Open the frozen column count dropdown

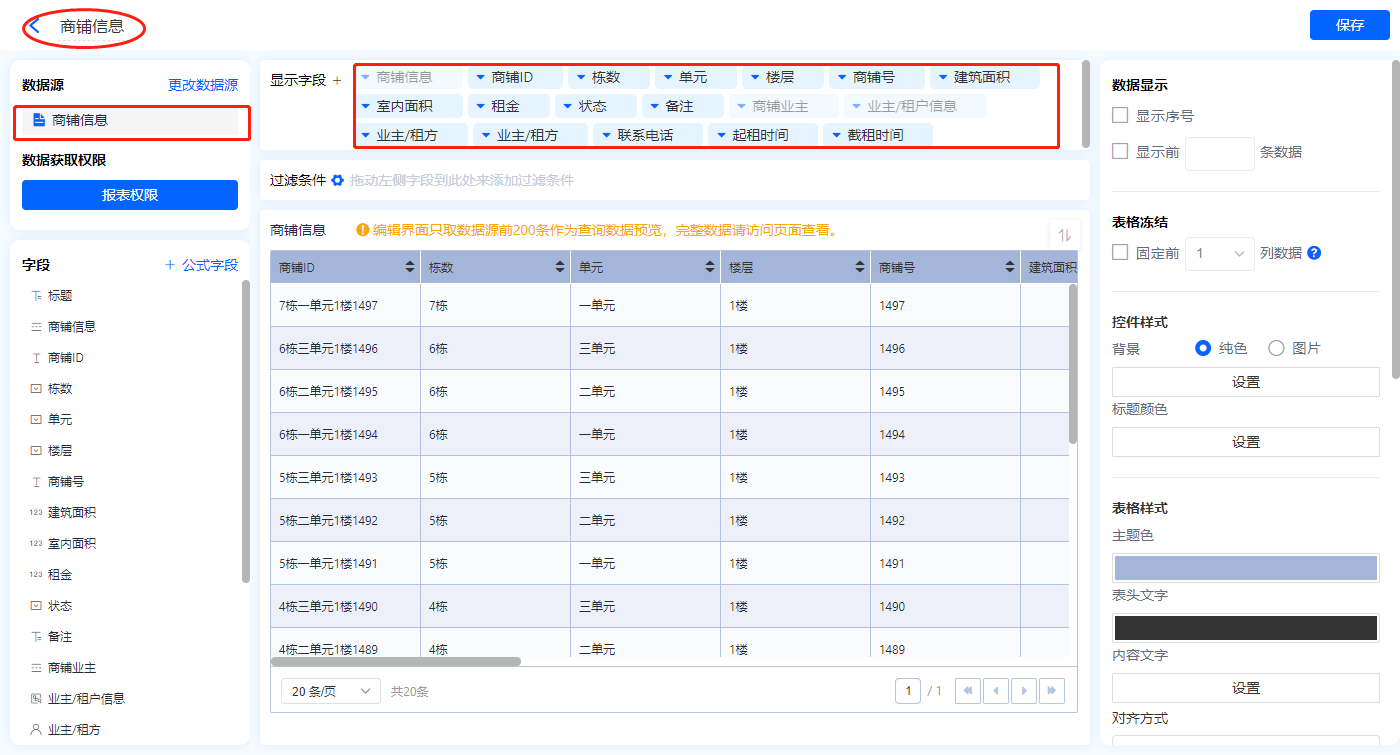[1219, 254]
